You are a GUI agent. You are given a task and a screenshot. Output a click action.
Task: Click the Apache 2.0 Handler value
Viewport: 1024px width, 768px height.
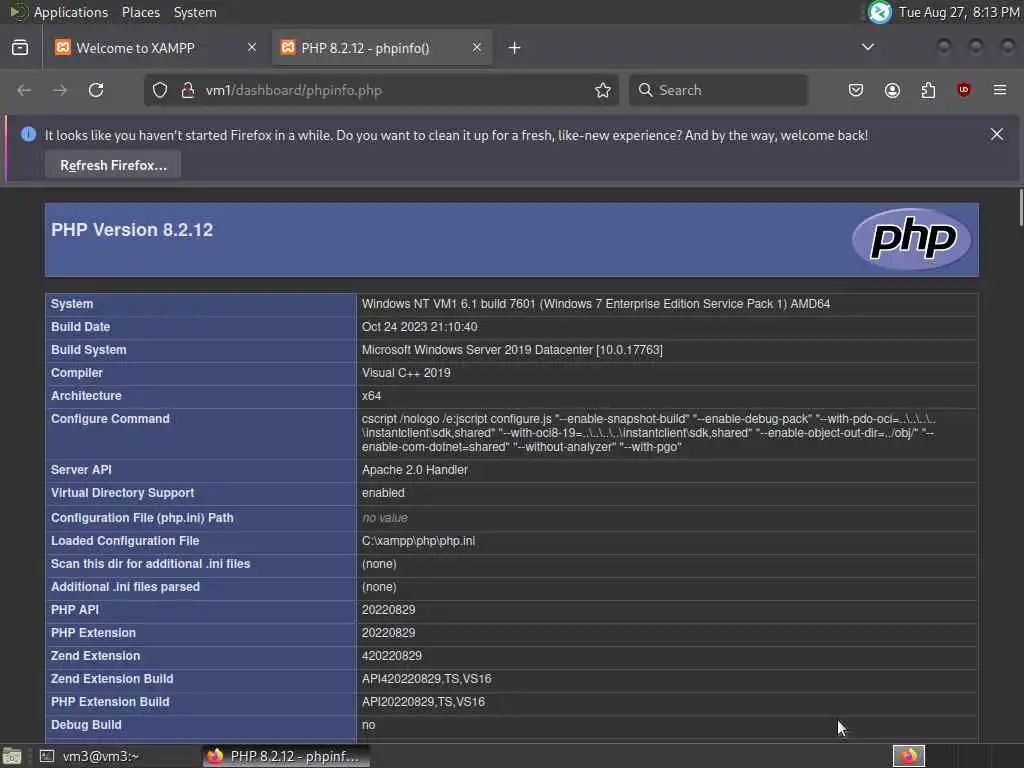(415, 470)
